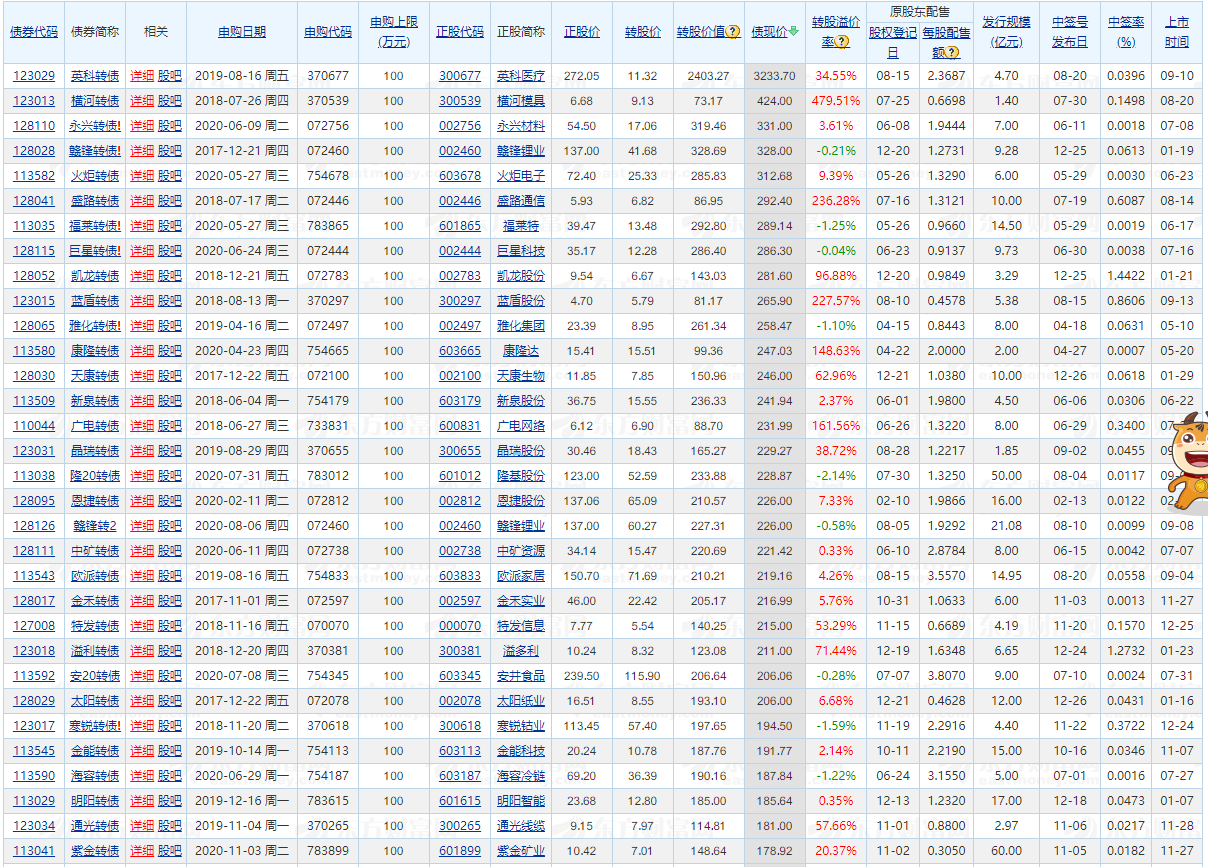
Task: Sort by 中签率(%) header
Action: 1127,32
